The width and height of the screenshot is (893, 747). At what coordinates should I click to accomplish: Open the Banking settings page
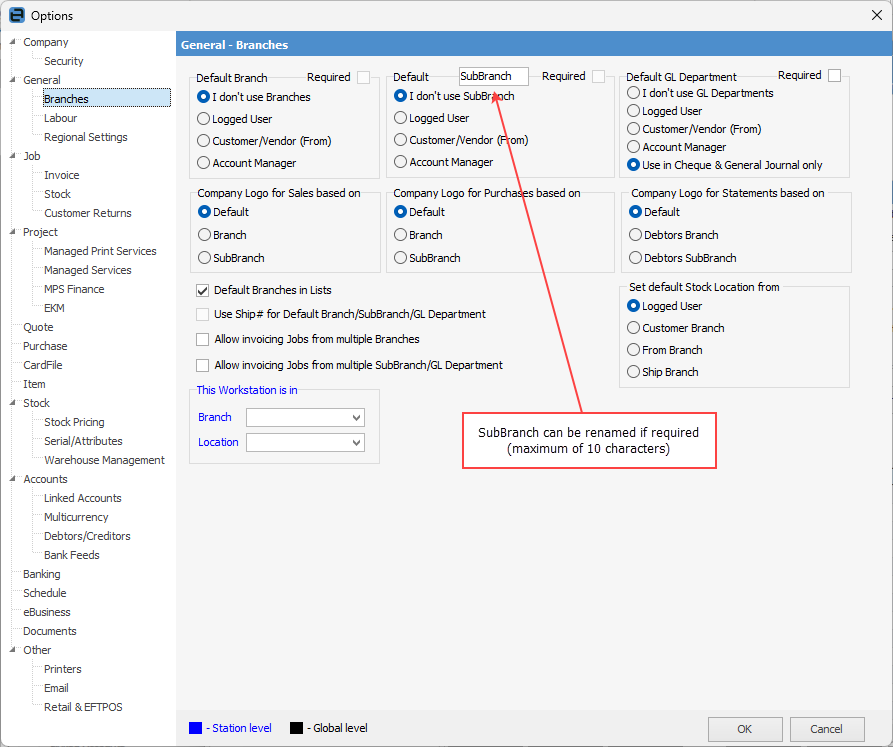pos(42,574)
